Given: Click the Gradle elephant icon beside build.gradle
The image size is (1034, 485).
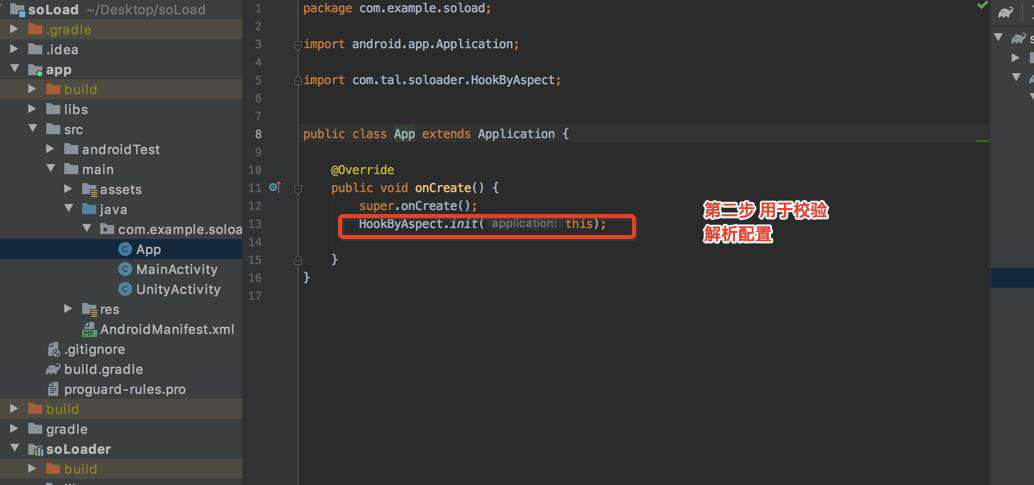Looking at the screenshot, I should click(x=53, y=369).
